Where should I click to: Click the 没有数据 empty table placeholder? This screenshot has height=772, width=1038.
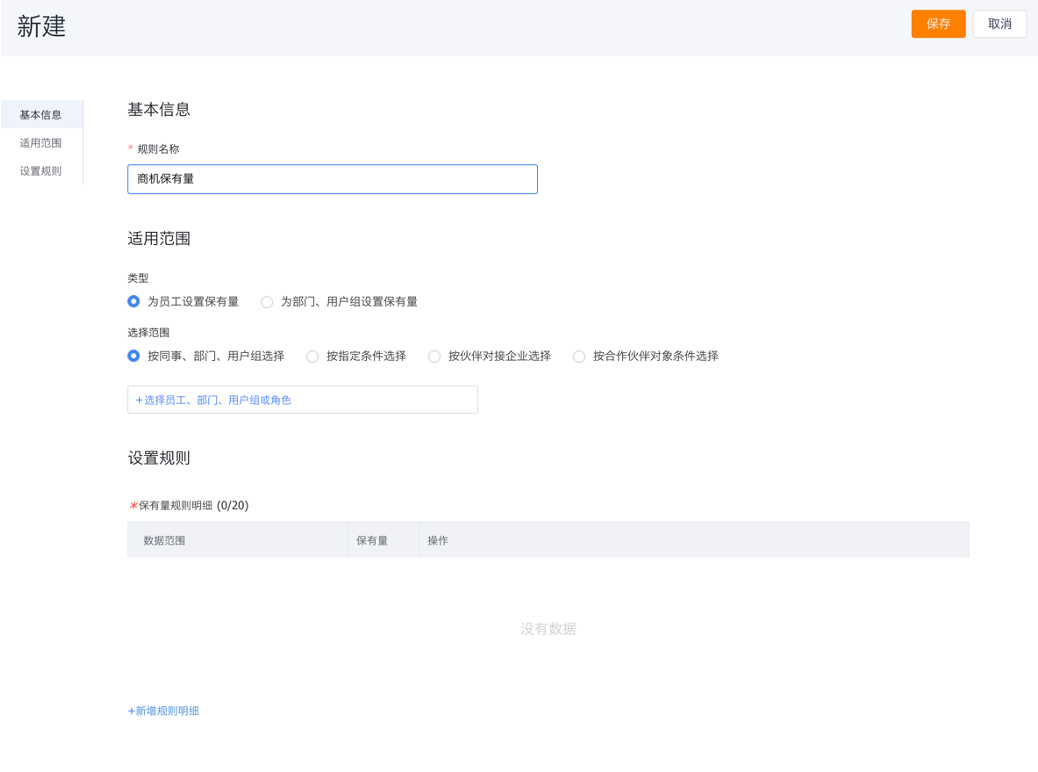tap(548, 629)
